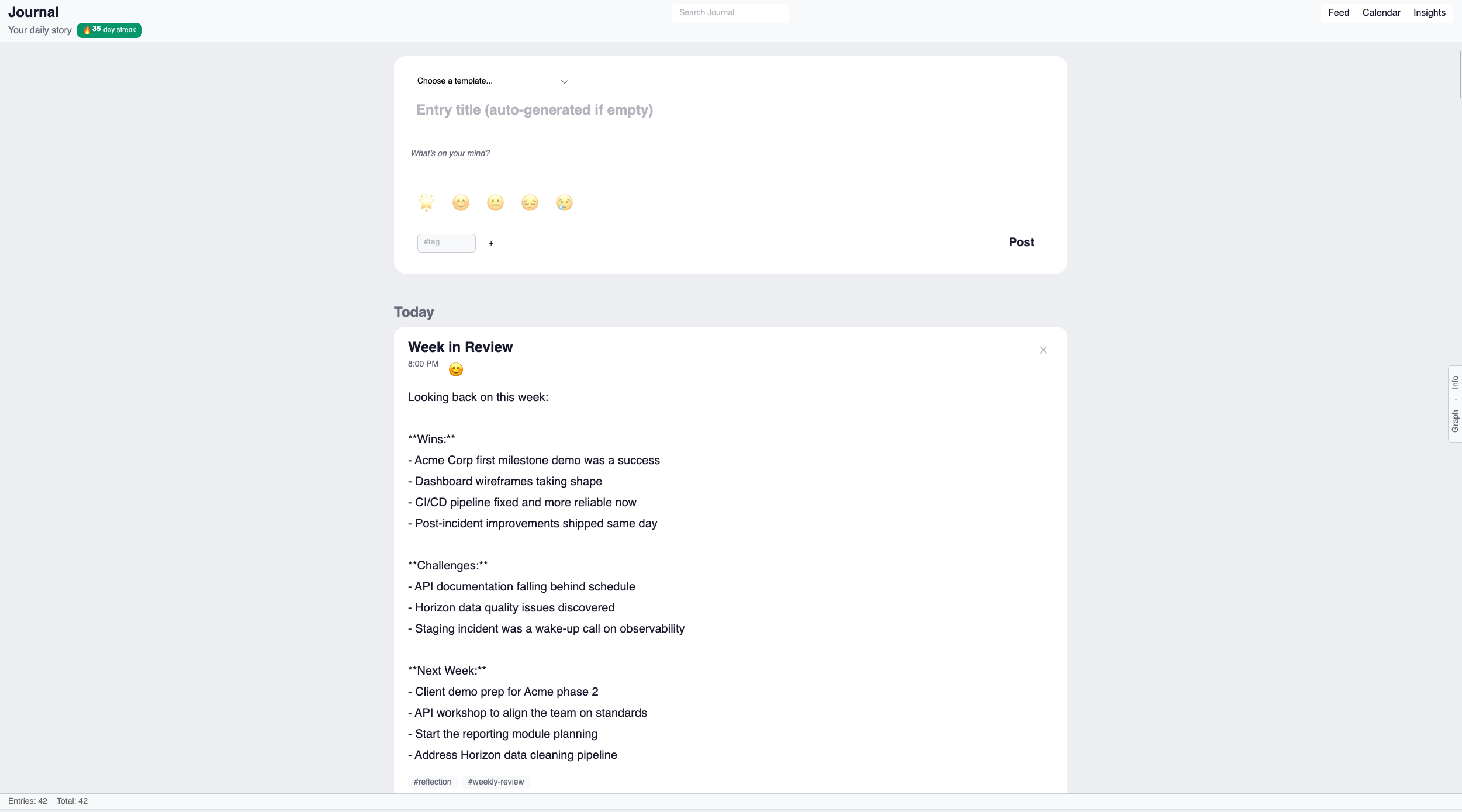
Task: Open the Info side panel
Action: pyautogui.click(x=1454, y=382)
